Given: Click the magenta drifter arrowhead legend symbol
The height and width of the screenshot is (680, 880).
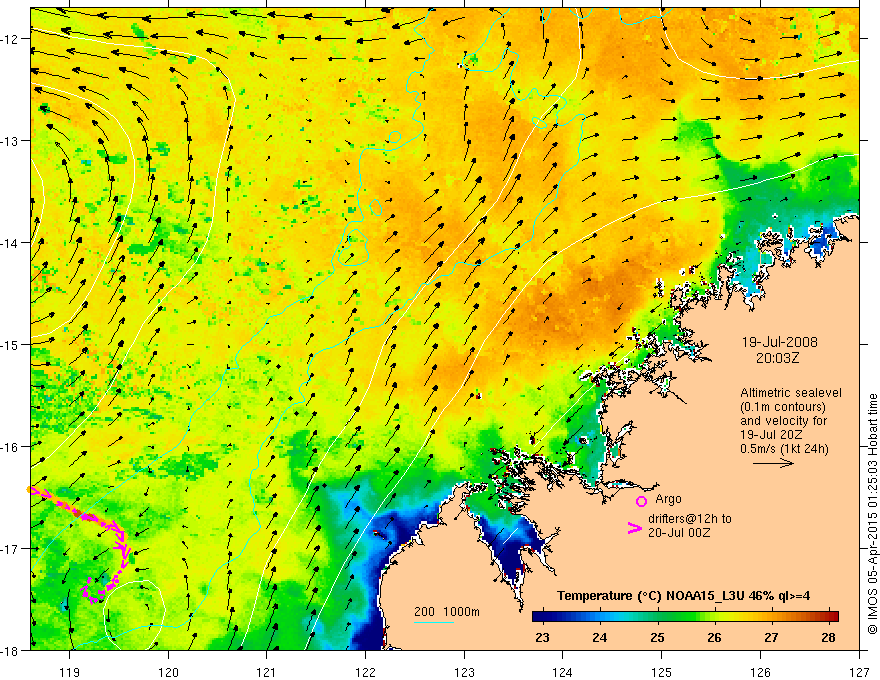Looking at the screenshot, I should click(634, 528).
